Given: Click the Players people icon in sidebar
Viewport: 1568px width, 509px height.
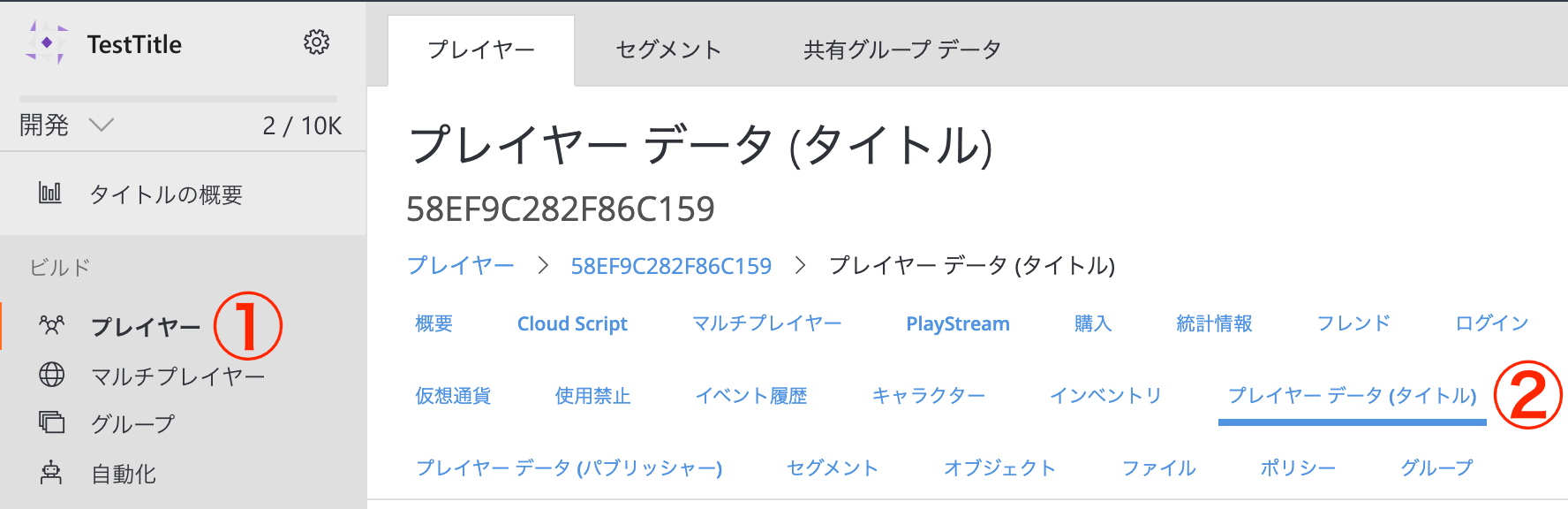Looking at the screenshot, I should tap(52, 325).
